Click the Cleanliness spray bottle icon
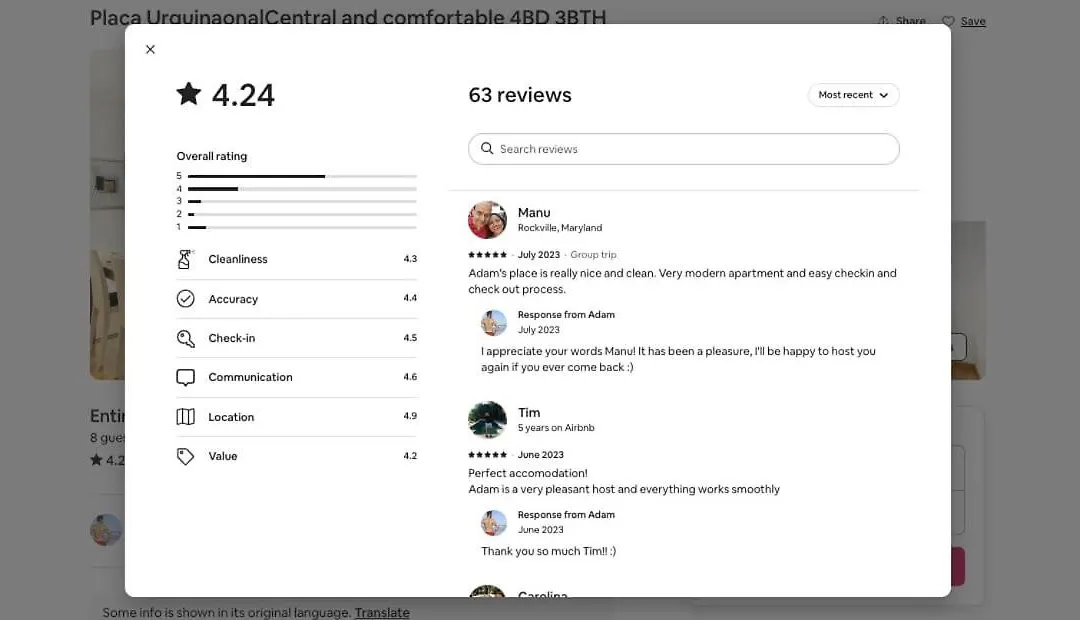 tap(185, 259)
